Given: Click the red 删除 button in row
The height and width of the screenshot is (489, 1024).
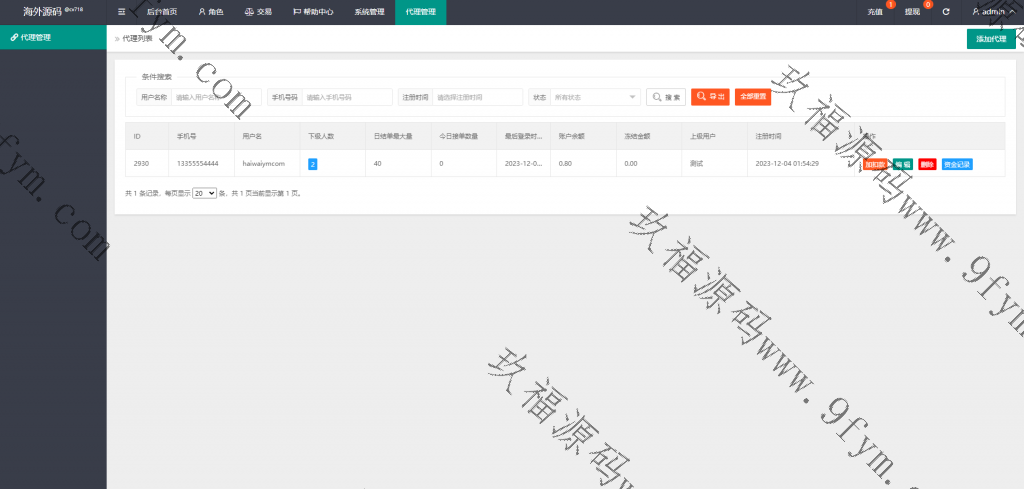Looking at the screenshot, I should click(927, 164).
